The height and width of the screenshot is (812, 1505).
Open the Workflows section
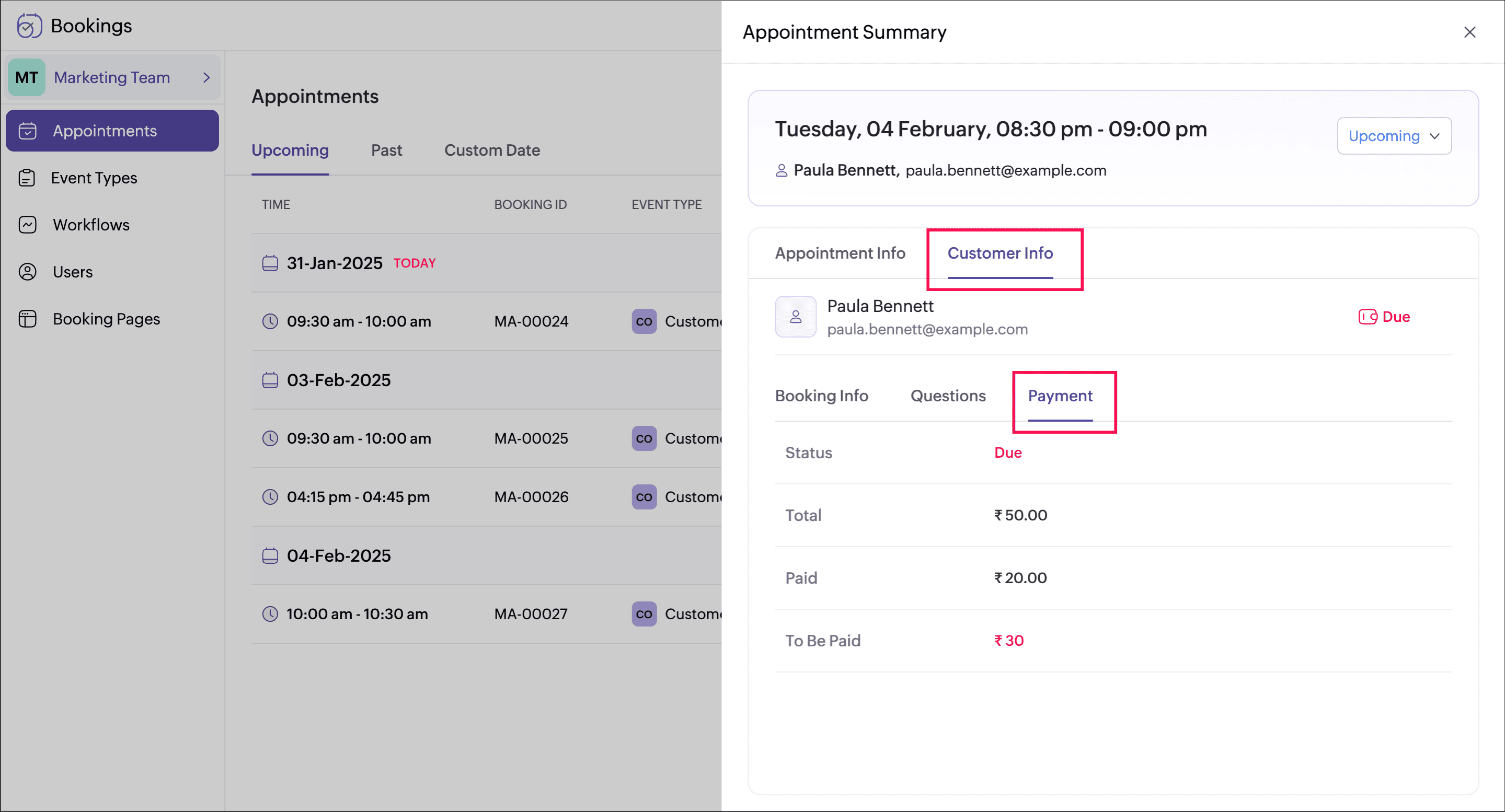[x=90, y=225]
